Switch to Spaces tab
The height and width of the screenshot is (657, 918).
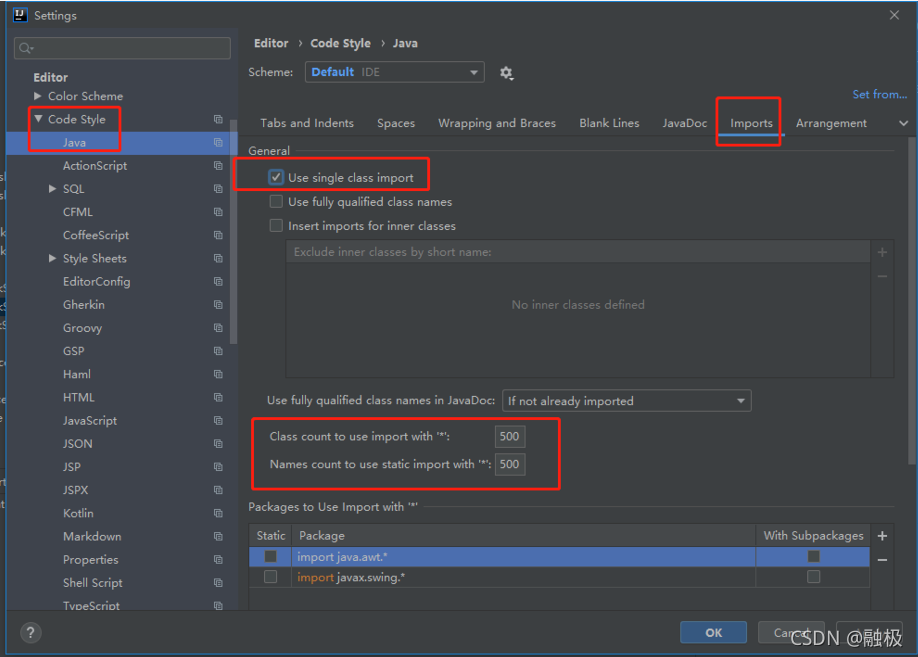tap(396, 124)
